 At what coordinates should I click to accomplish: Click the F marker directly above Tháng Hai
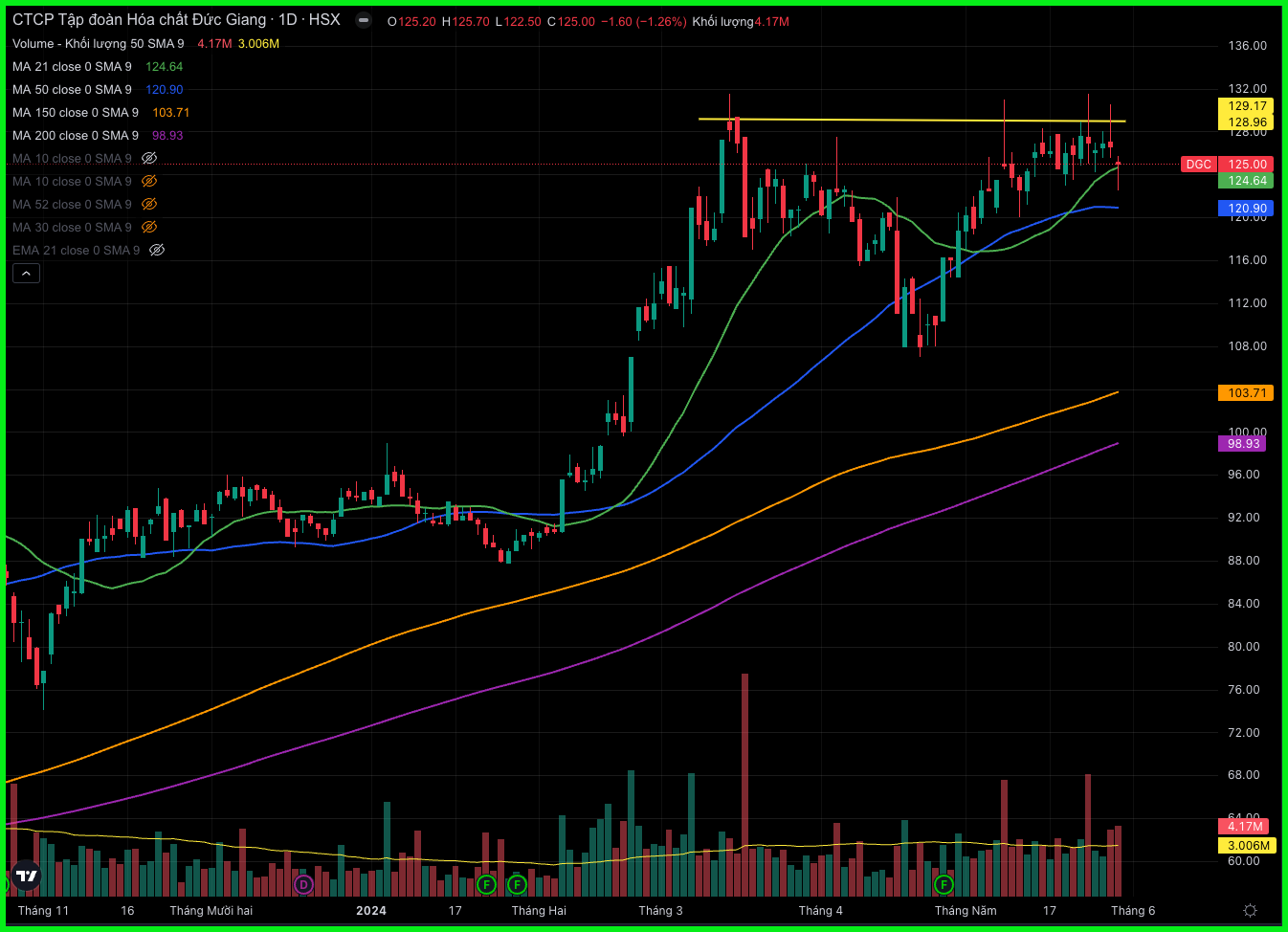pyautogui.click(x=517, y=884)
